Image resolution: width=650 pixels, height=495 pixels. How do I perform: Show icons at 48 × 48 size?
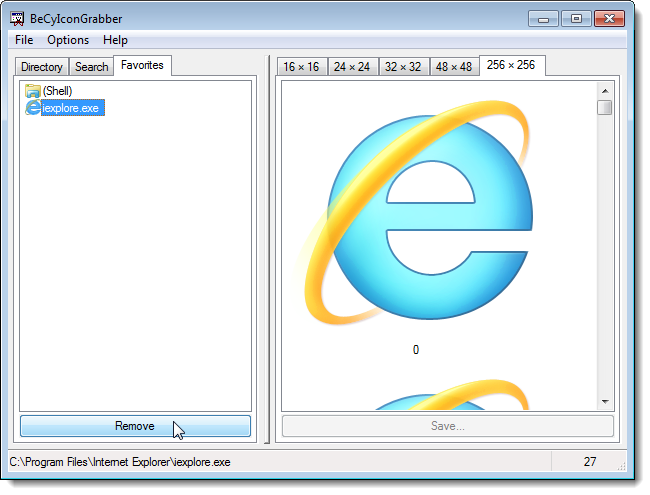pos(454,67)
